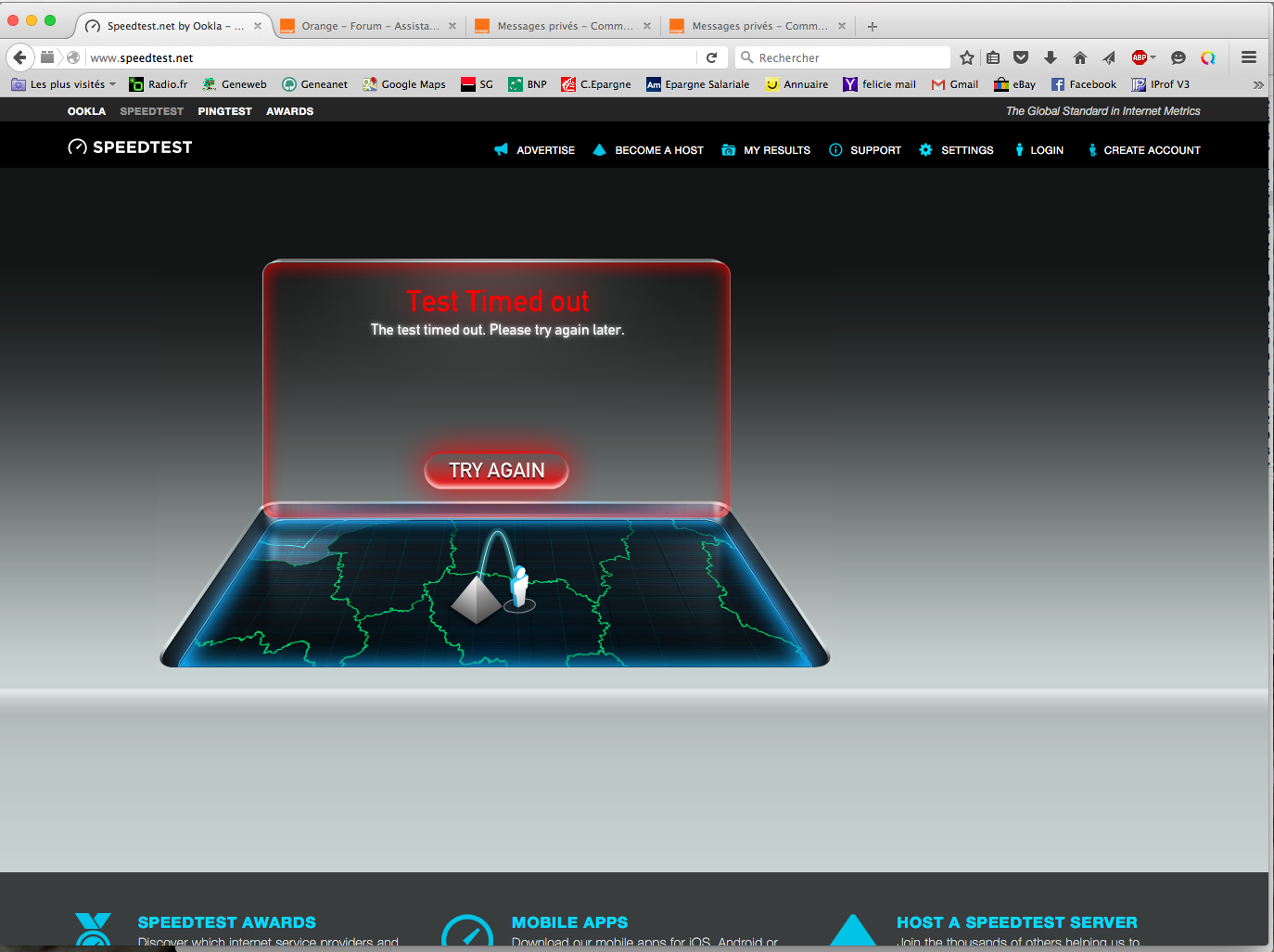The height and width of the screenshot is (952, 1274).
Task: Go to the browser home icon
Action: tap(1080, 57)
